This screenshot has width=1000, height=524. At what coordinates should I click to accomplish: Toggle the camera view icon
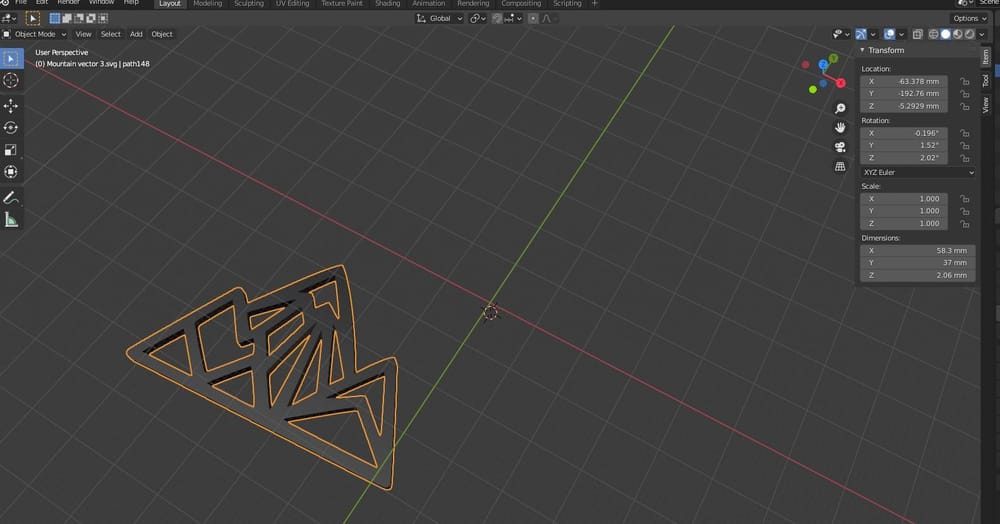pyautogui.click(x=840, y=147)
